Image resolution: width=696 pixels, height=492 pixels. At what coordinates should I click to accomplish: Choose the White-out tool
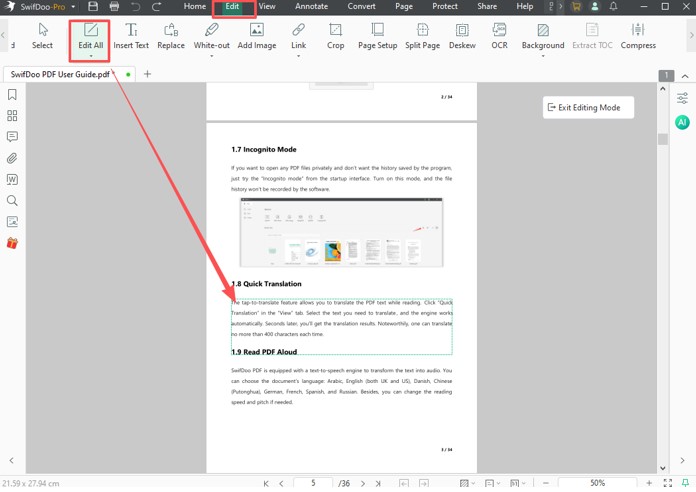pos(211,37)
